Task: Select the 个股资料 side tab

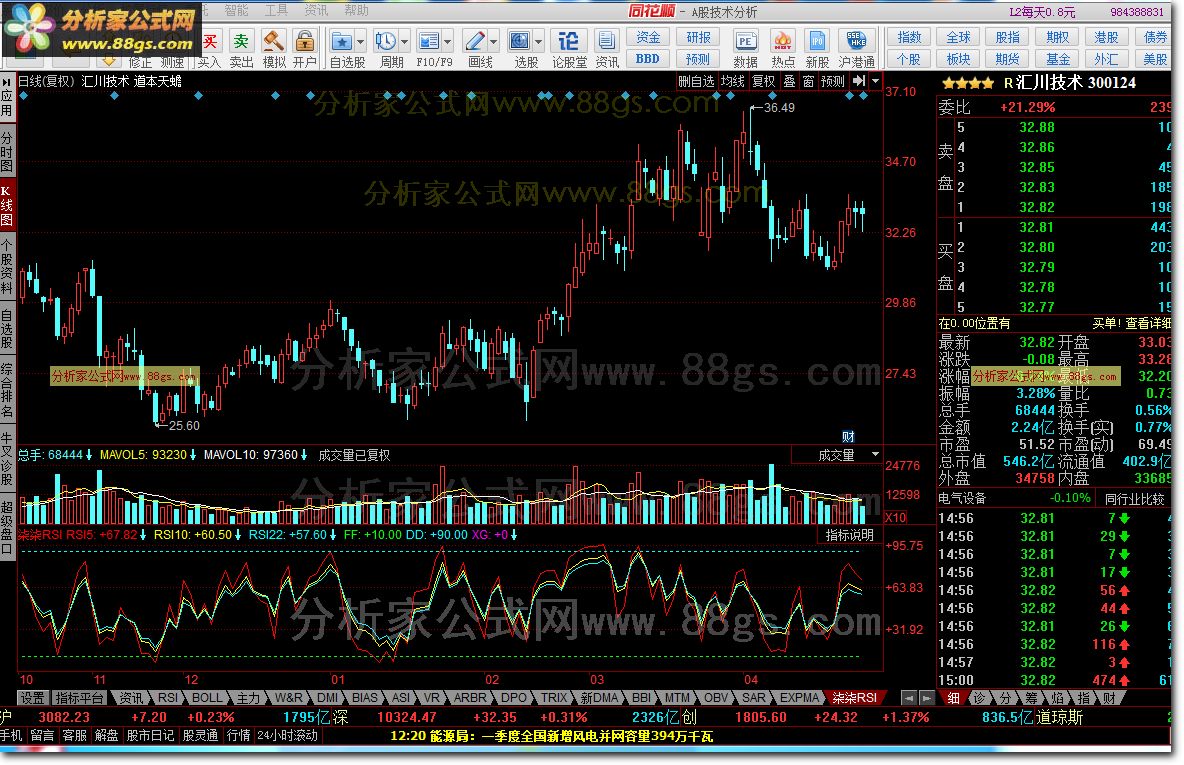Action: coord(7,267)
